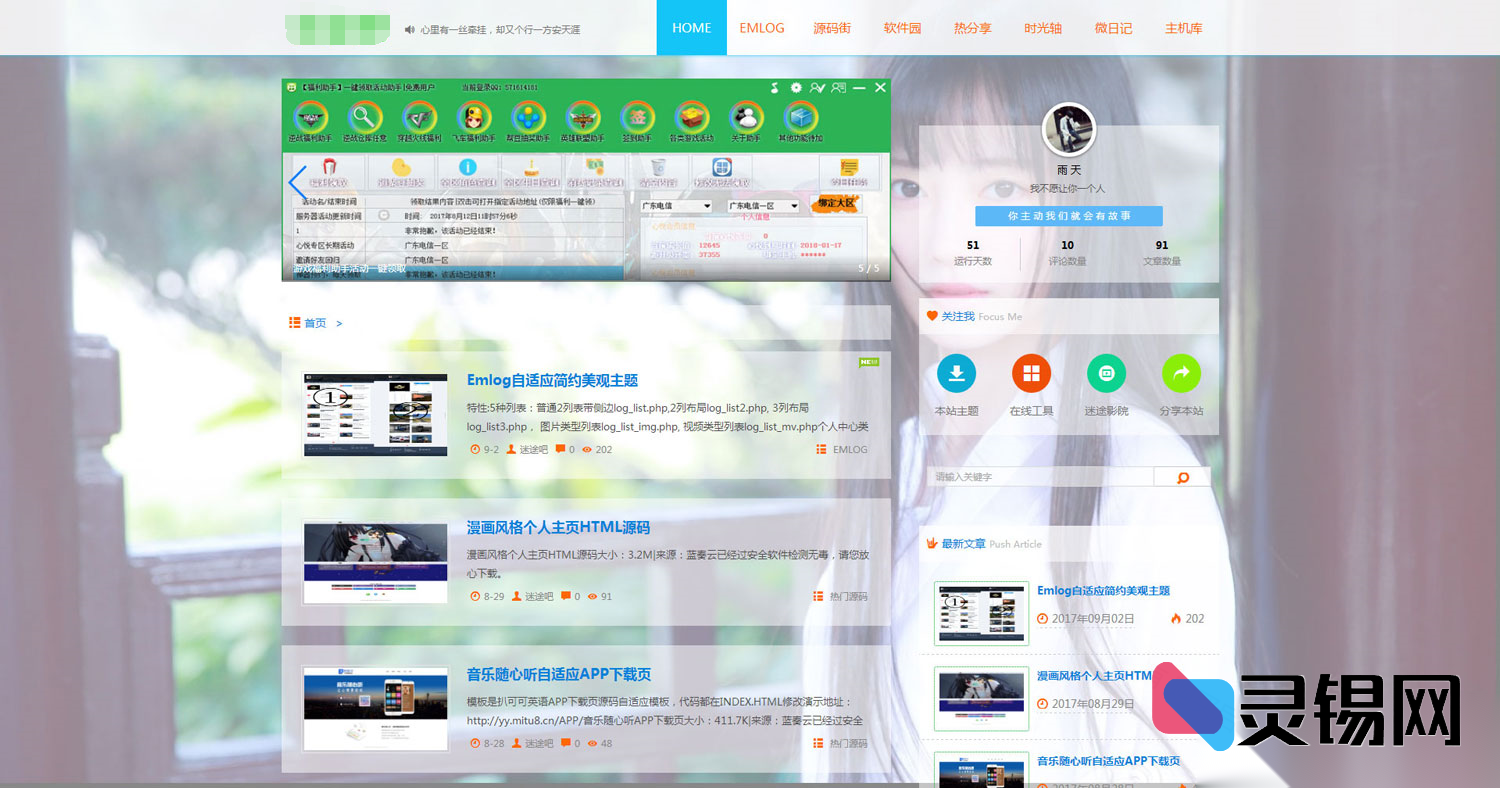
Task: Open the orange 在线工具 tools icon
Action: tap(1031, 372)
